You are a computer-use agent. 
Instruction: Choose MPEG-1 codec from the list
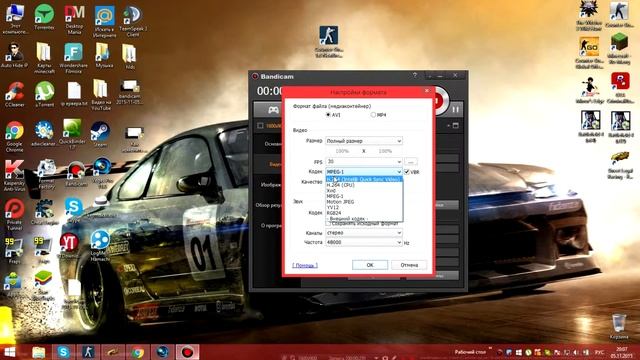[364, 196]
